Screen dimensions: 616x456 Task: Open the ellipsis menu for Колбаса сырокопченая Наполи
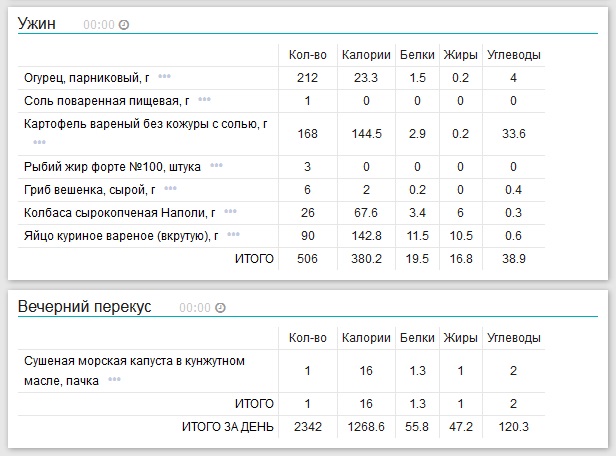pos(230,211)
